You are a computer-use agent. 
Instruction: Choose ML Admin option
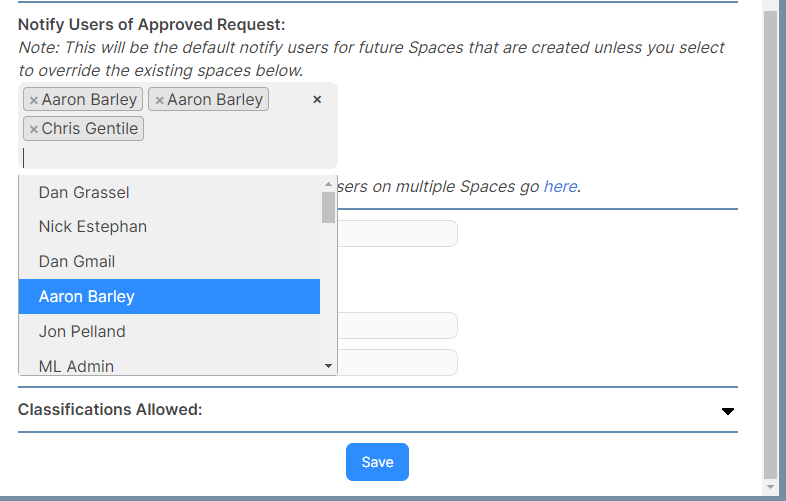coord(169,362)
